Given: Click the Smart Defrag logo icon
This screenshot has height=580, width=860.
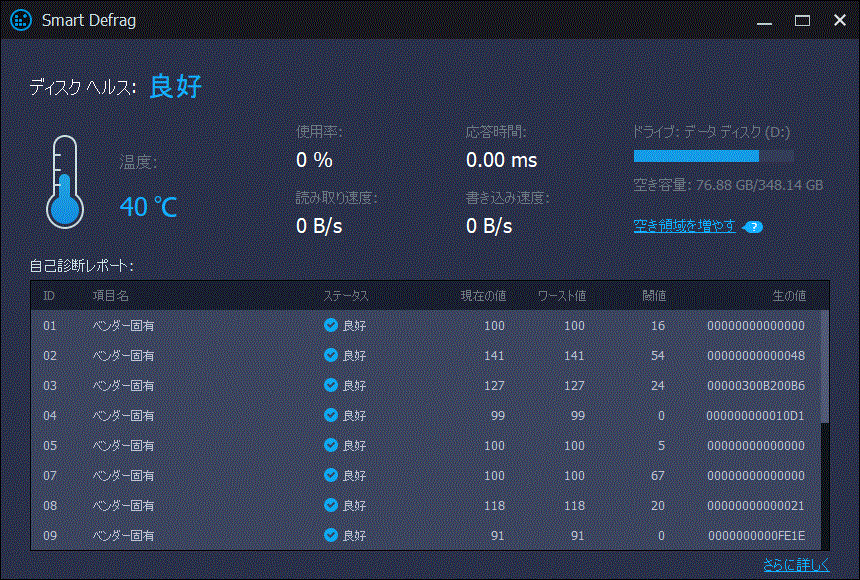Looking at the screenshot, I should 21,20.
